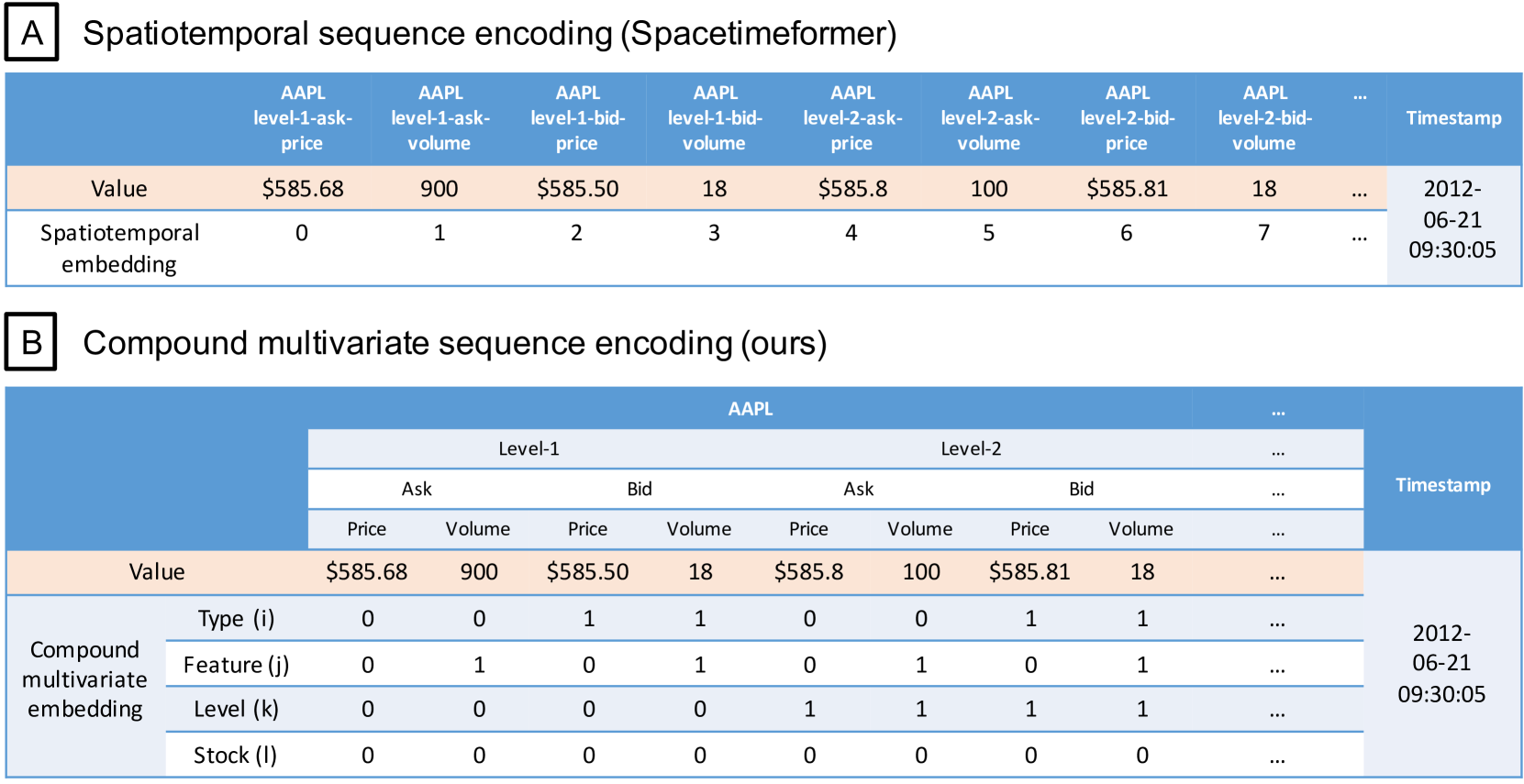Click the AAPL level-1-ask-price column header
This screenshot has width=1524, height=784.
[303, 118]
